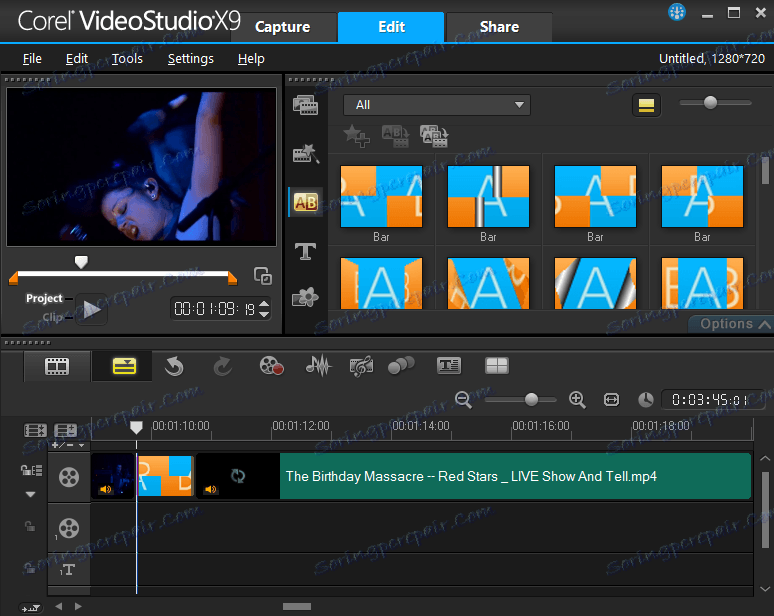Click the Mark-out trim handle
774x616 pixels.
click(x=232, y=278)
